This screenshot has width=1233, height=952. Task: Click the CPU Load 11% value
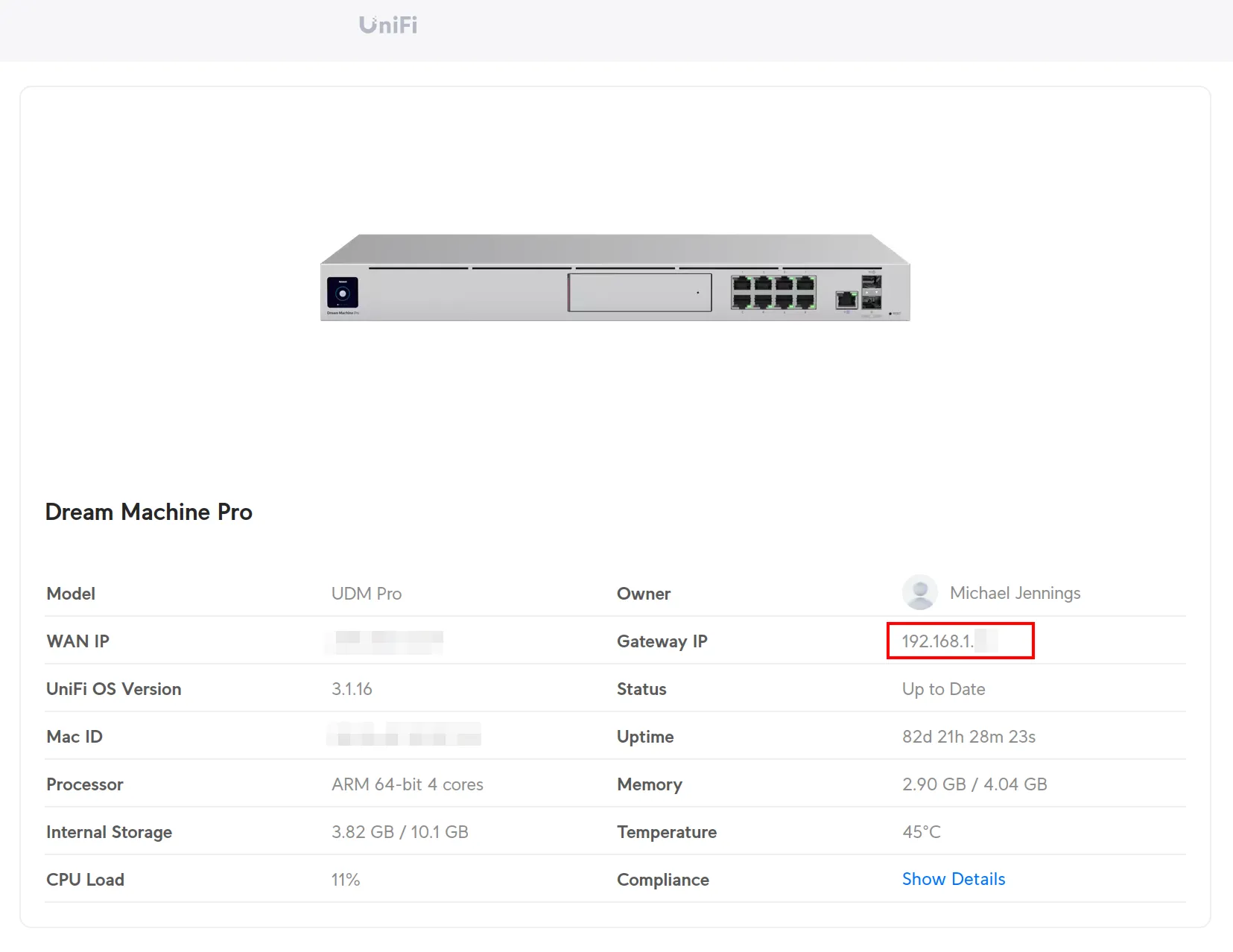pos(345,879)
